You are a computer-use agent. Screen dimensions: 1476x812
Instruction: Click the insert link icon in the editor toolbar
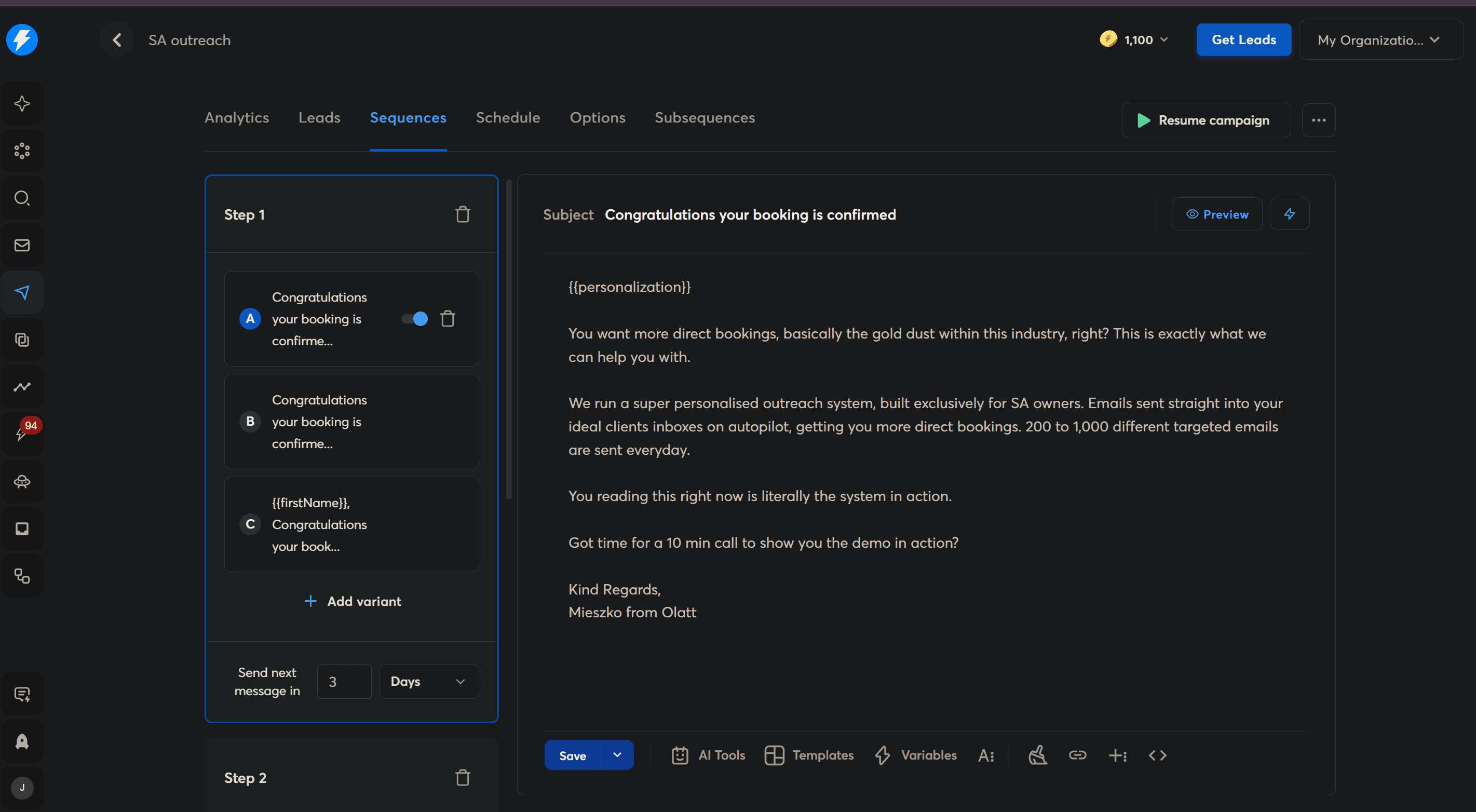click(1077, 755)
